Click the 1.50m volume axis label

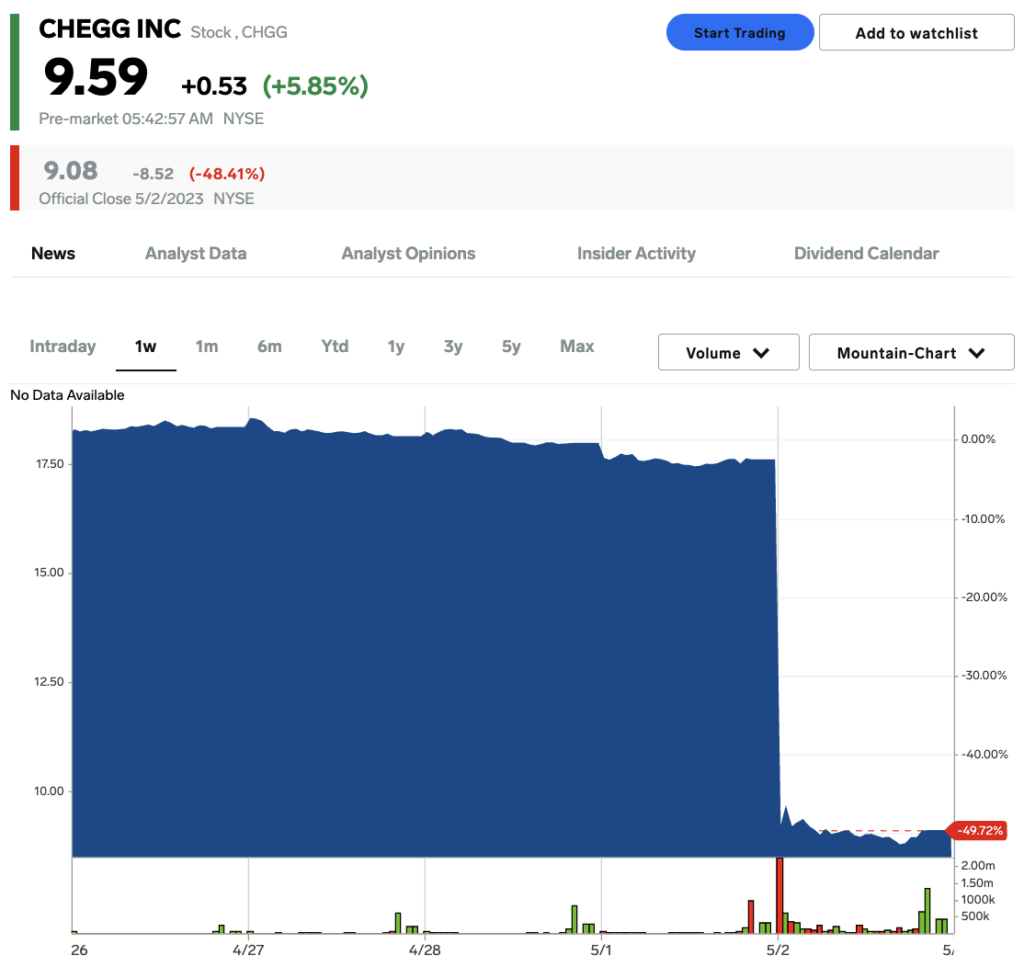pos(977,883)
